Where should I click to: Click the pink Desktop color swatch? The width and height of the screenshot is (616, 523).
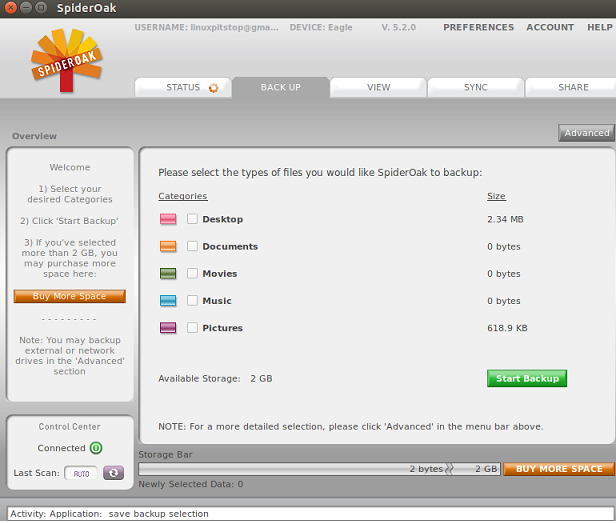(168, 219)
